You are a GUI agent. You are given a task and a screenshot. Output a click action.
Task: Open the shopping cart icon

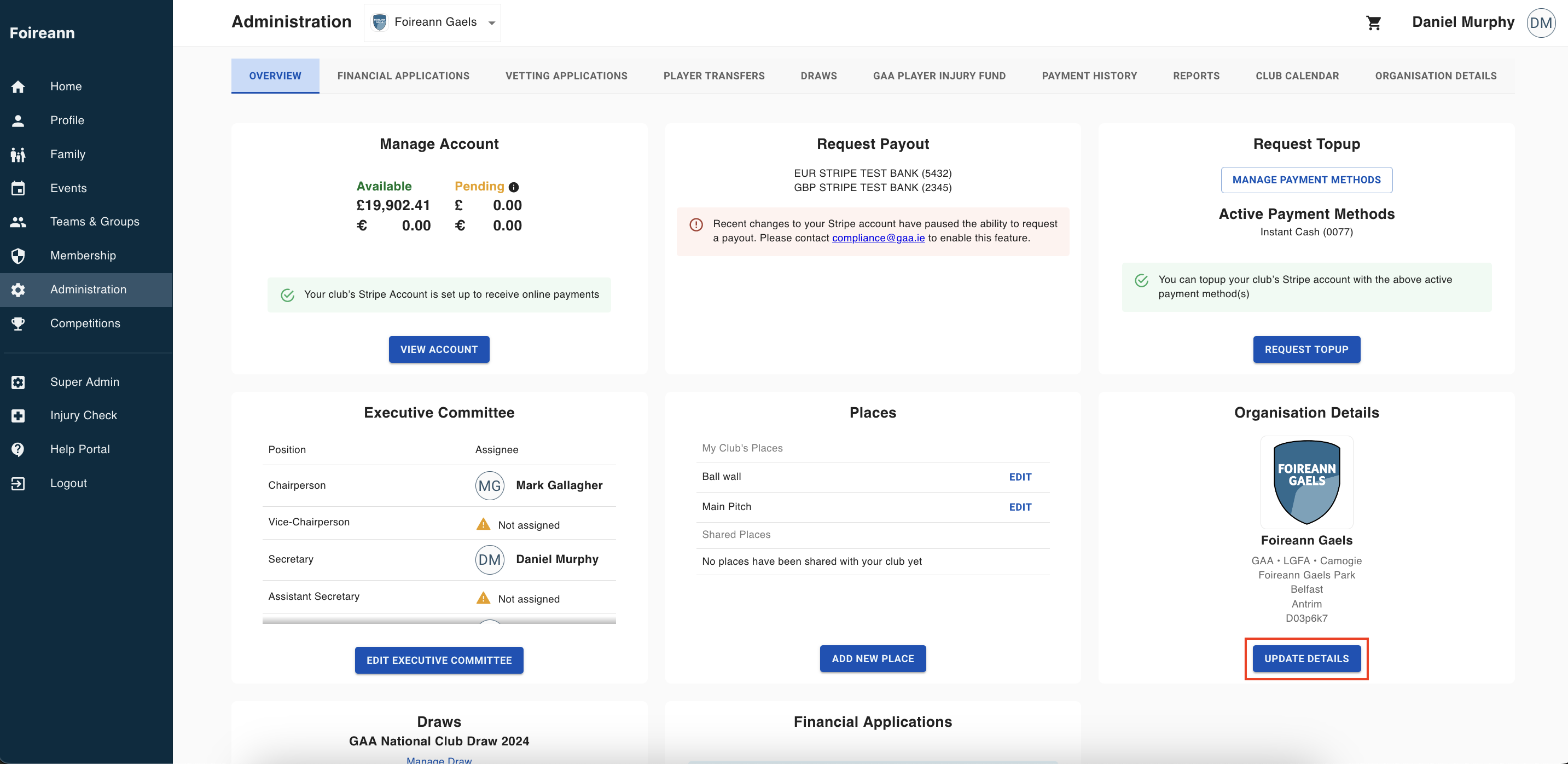tap(1373, 22)
